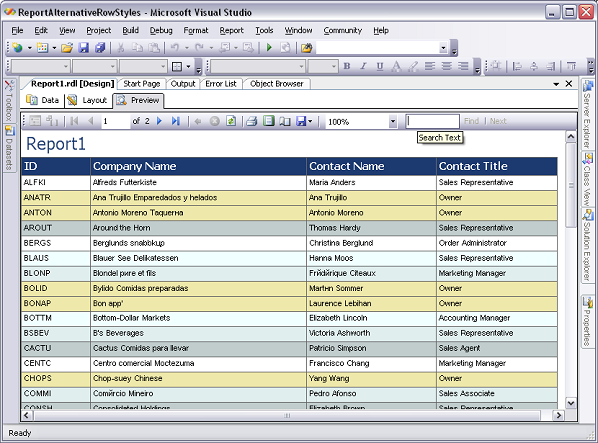This screenshot has height=443, width=598.
Task: Open the export format dropdown arrow
Action: [310, 121]
